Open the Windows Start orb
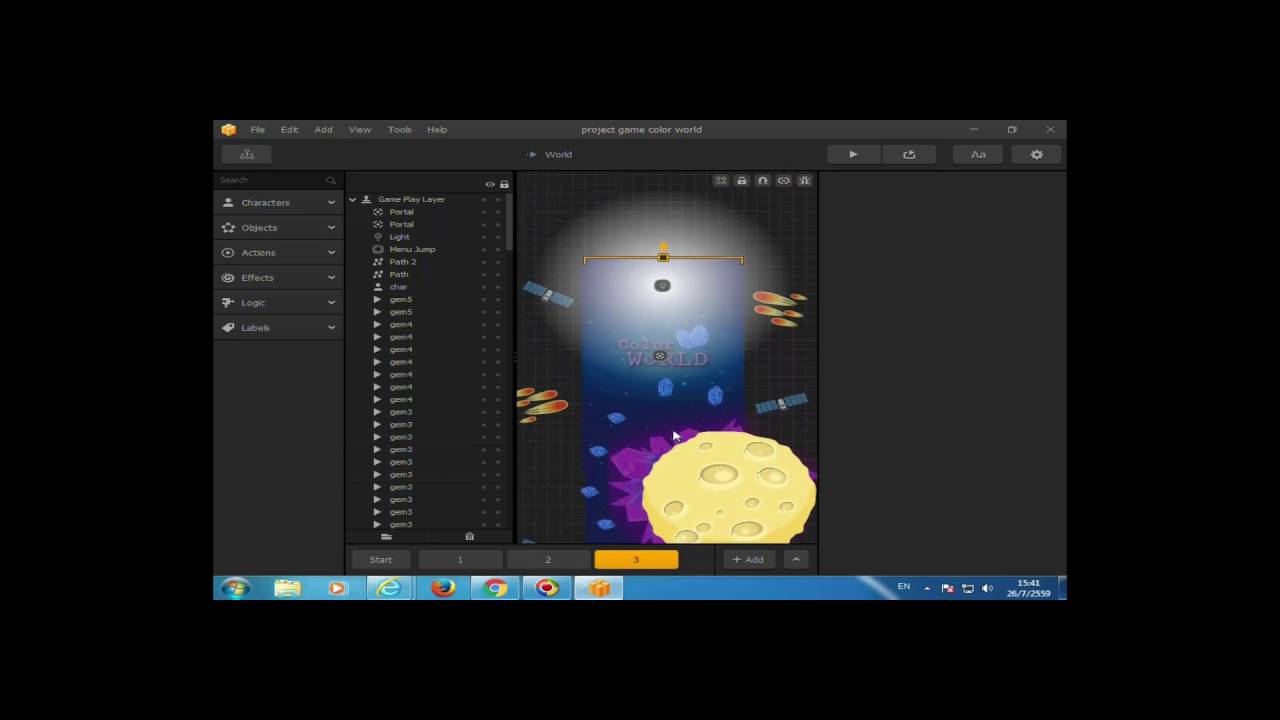The height and width of the screenshot is (720, 1280). click(x=236, y=588)
